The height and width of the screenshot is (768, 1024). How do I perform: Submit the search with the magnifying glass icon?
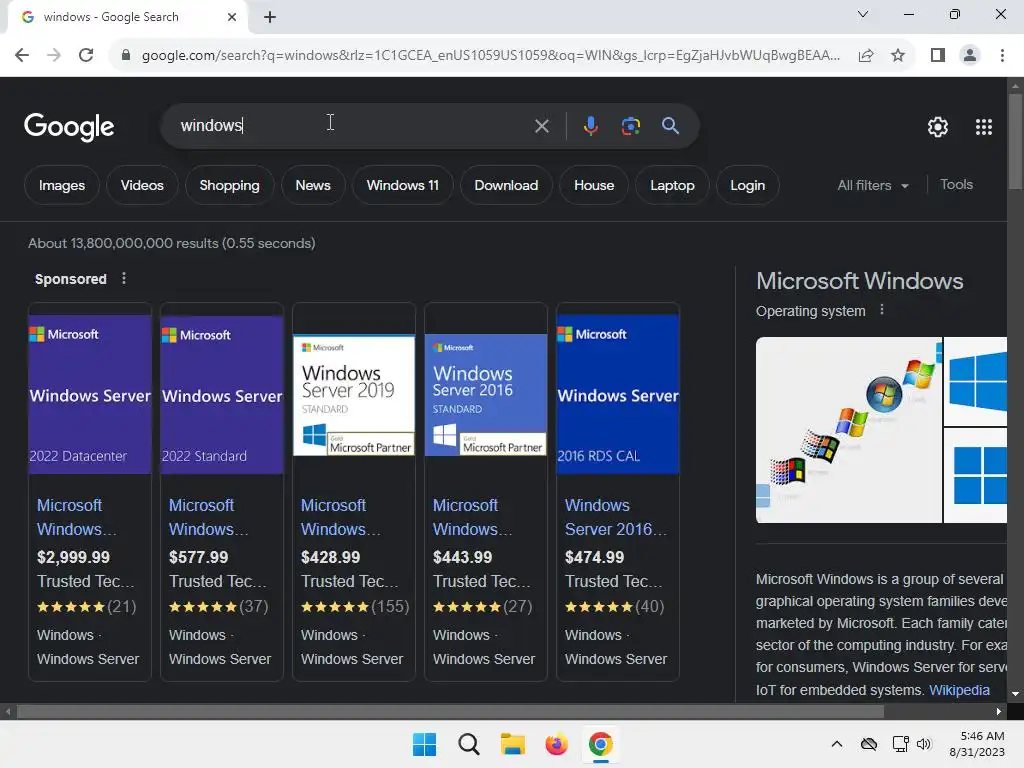[x=670, y=125]
